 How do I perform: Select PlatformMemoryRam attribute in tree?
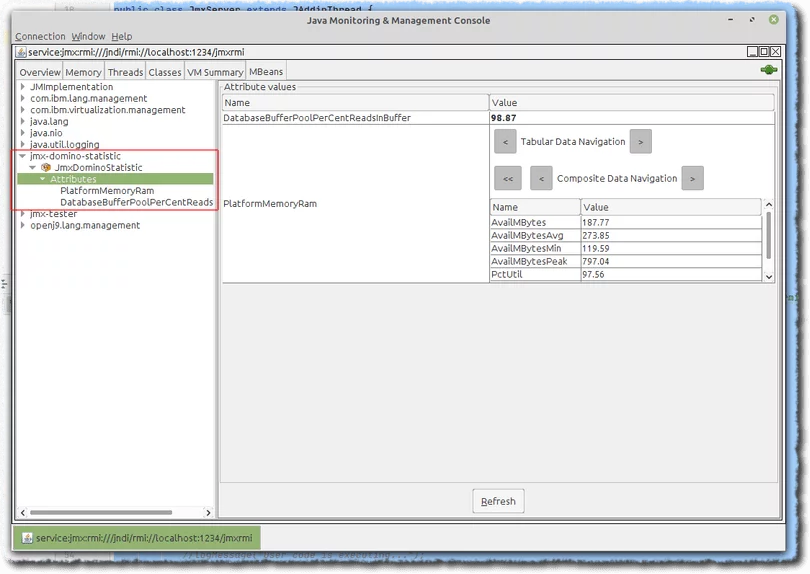coord(107,190)
